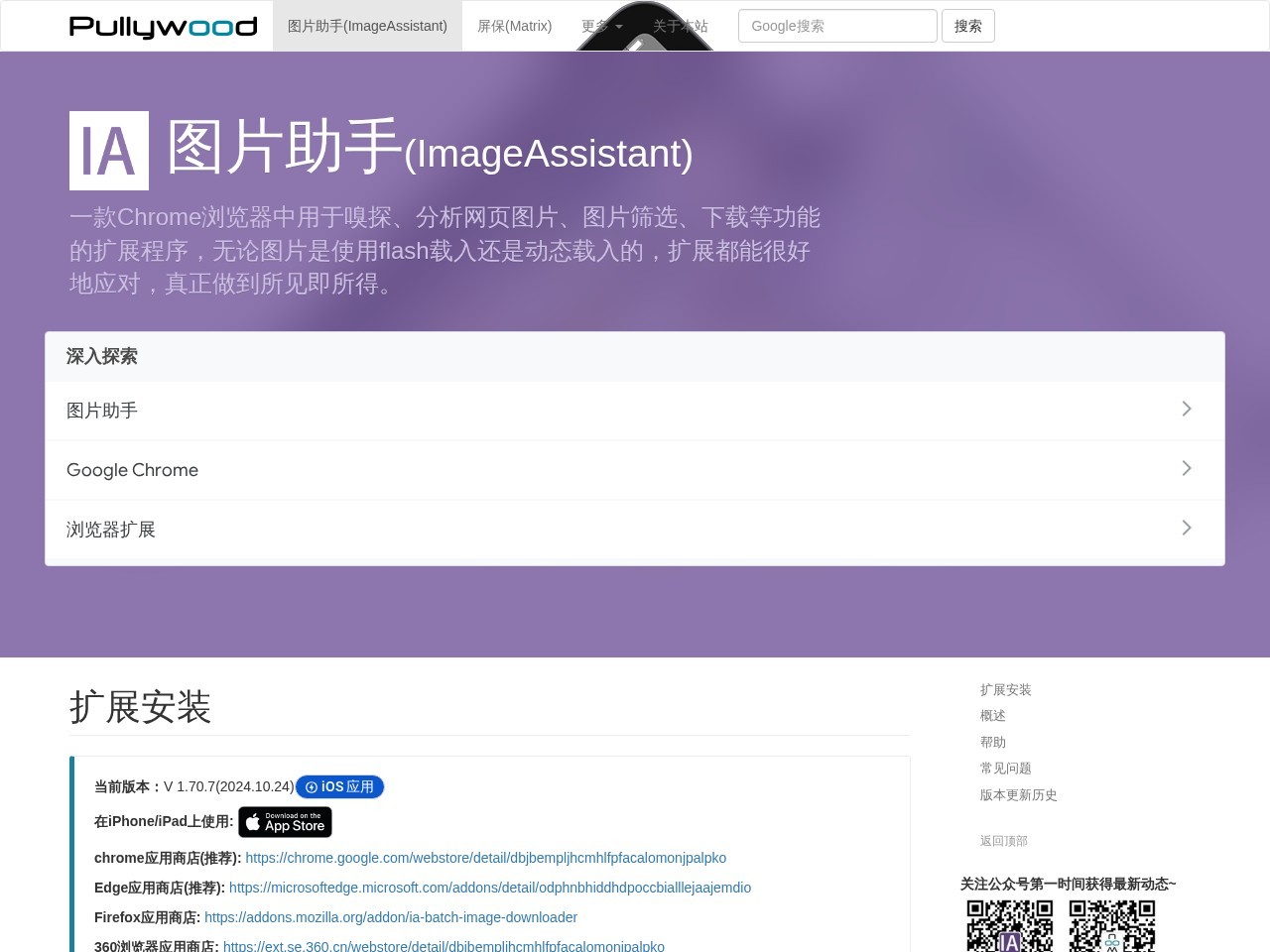Click the Google搜索 input field

click(x=837, y=26)
